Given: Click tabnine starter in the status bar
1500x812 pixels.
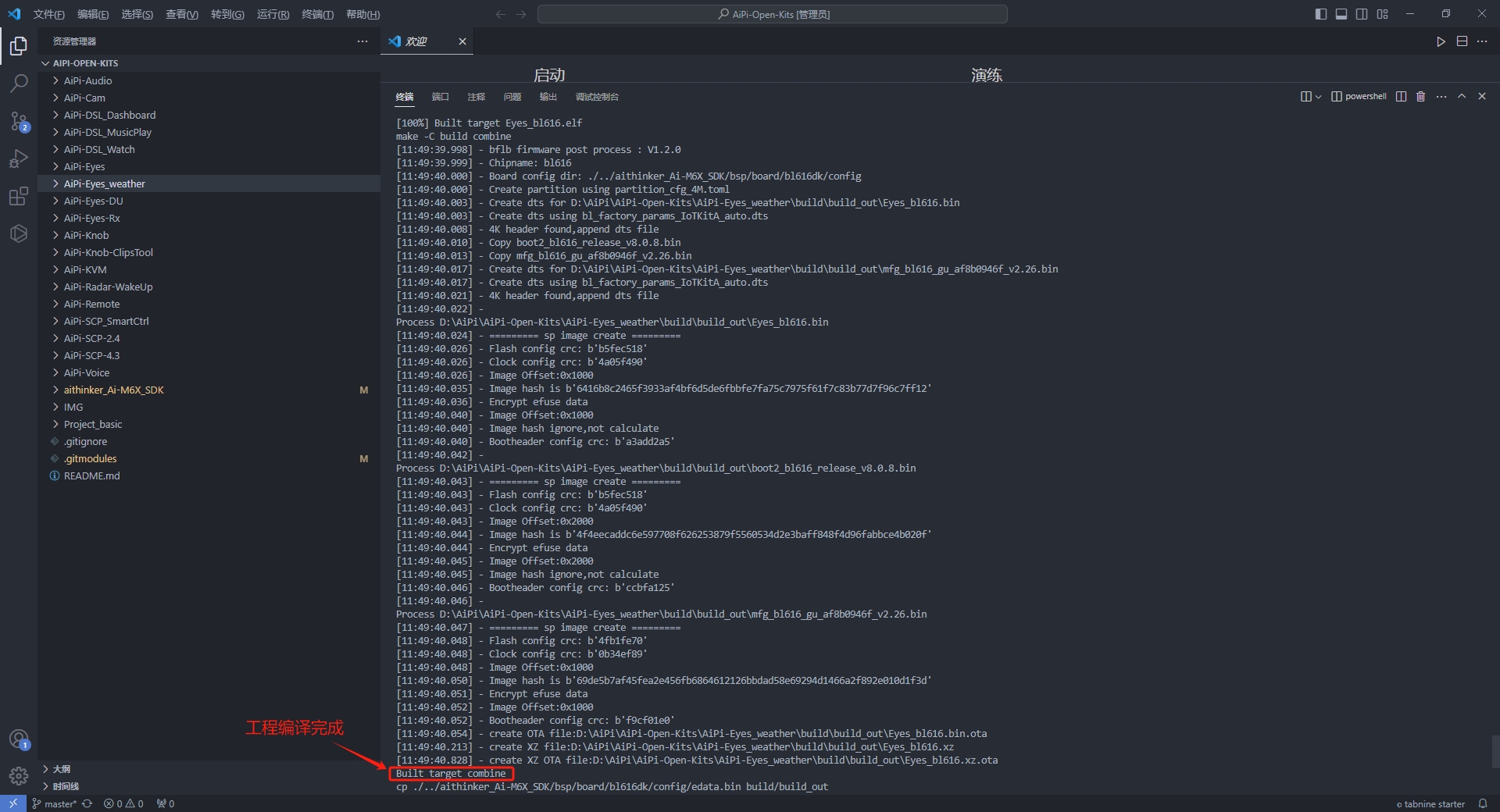Looking at the screenshot, I should click(x=1430, y=804).
